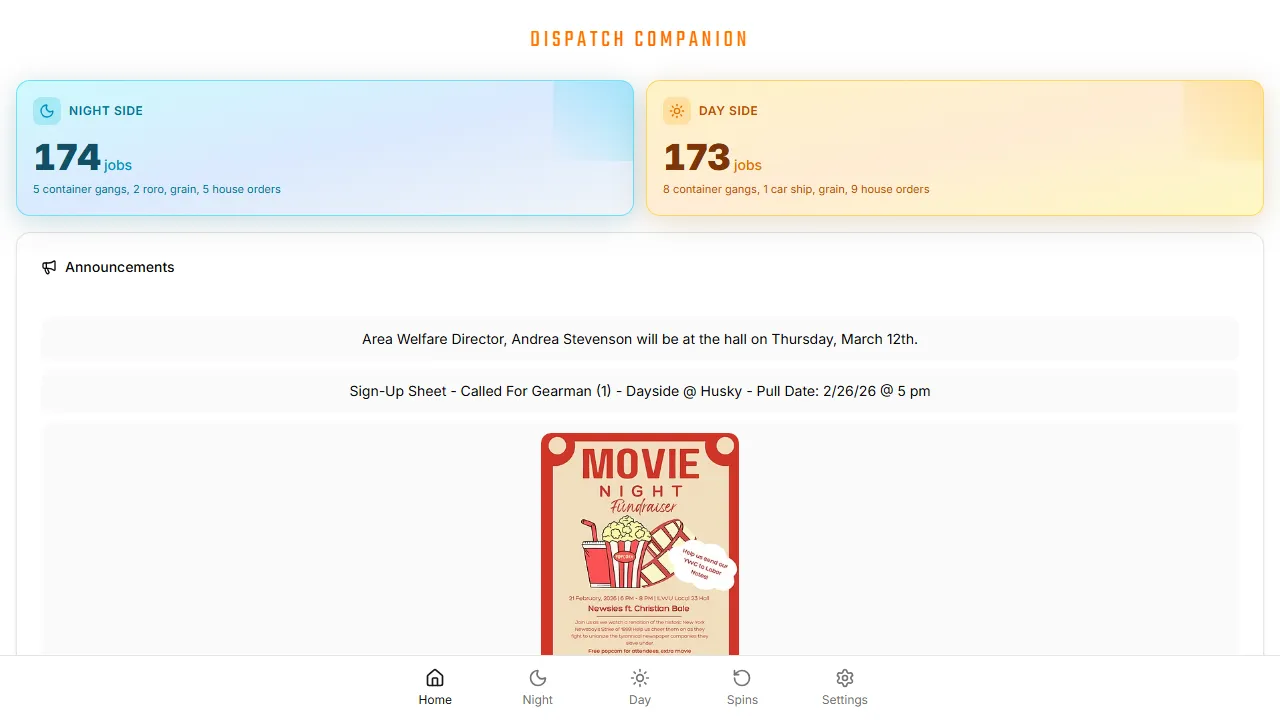Select the Night moon icon in bottom navigation
This screenshot has width=1280, height=720.
pos(537,678)
